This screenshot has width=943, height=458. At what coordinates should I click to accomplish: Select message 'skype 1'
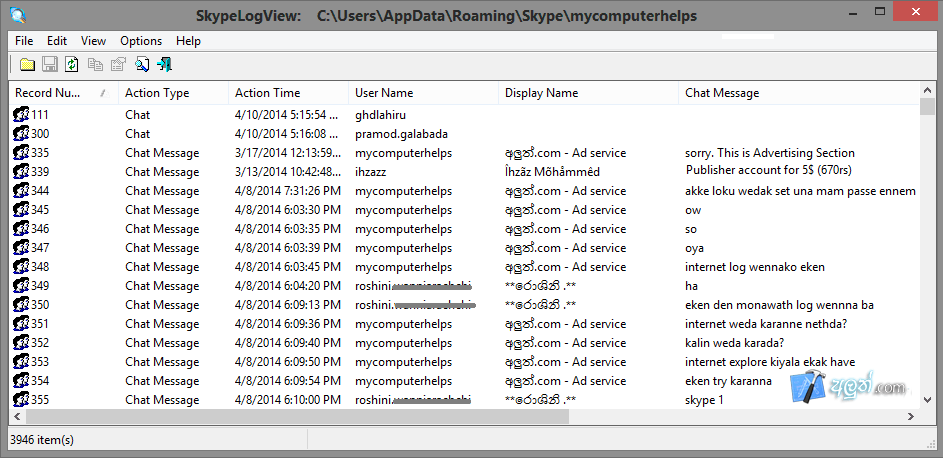(704, 400)
